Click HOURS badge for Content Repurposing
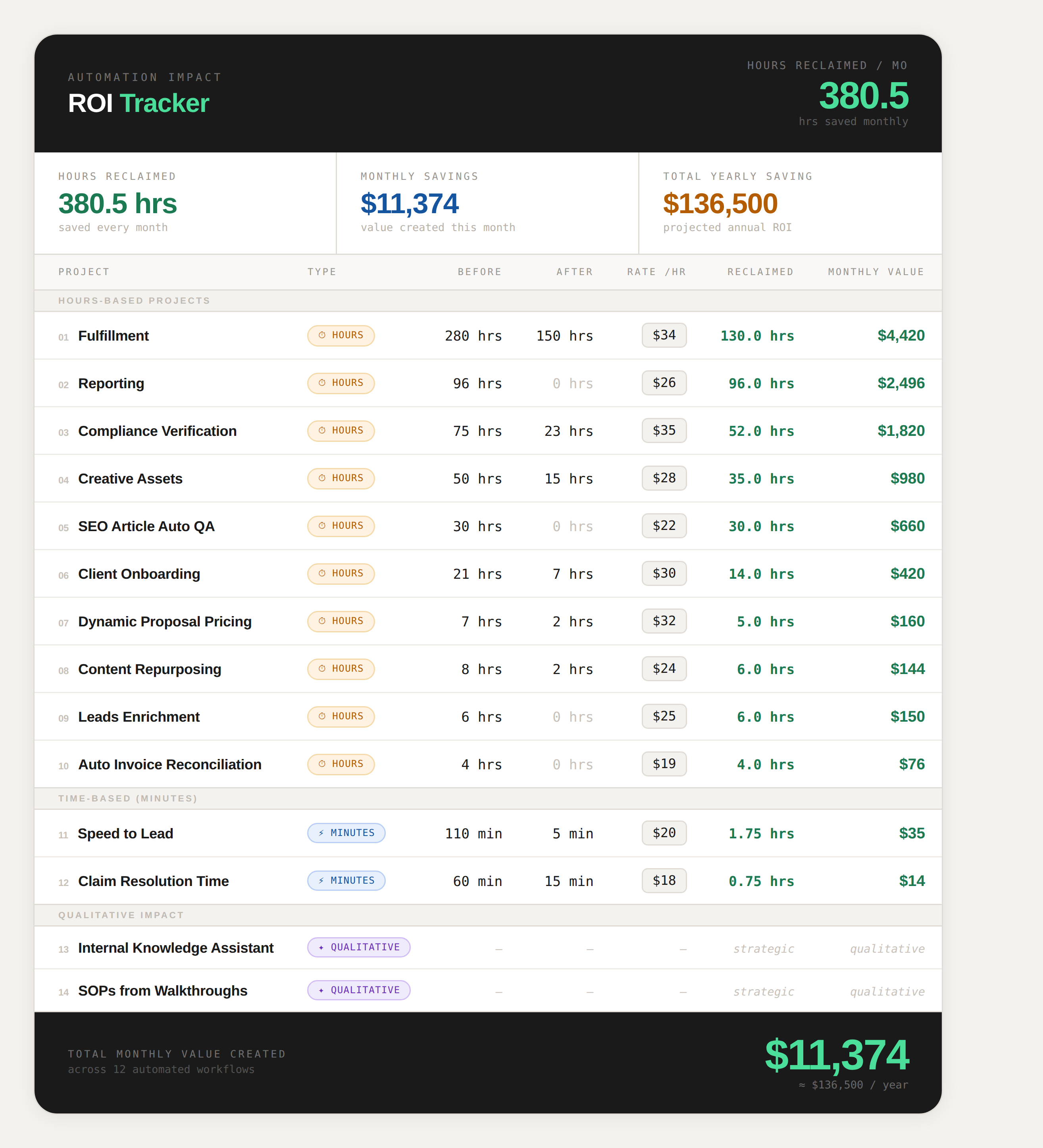 (x=341, y=669)
